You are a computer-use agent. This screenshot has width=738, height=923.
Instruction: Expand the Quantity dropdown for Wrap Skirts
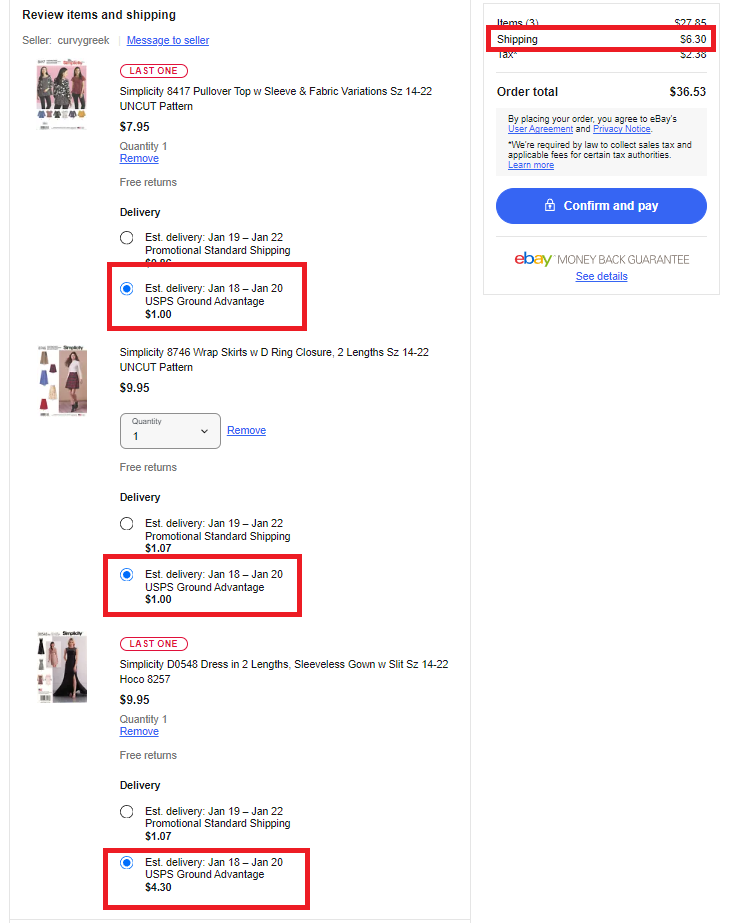point(170,431)
